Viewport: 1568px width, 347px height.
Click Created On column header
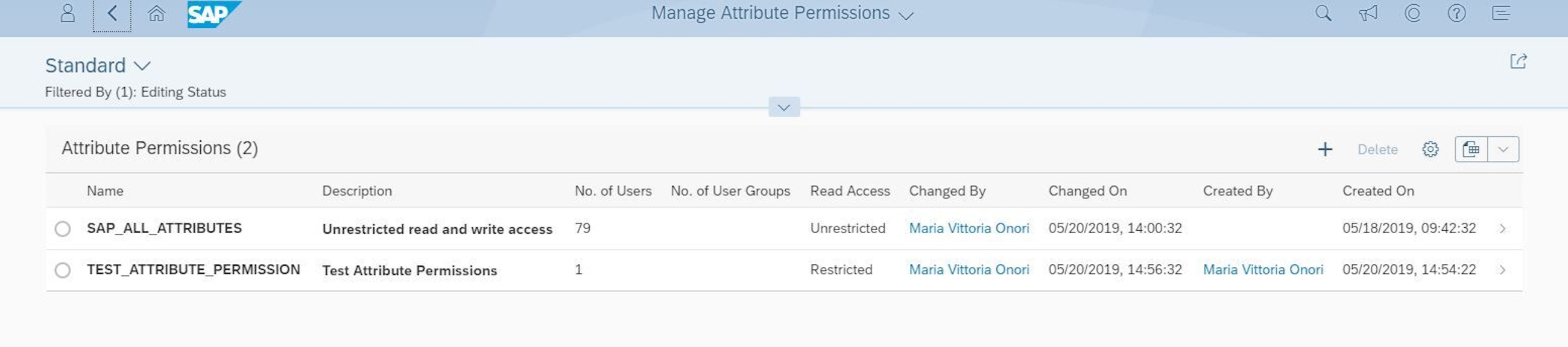(1378, 191)
